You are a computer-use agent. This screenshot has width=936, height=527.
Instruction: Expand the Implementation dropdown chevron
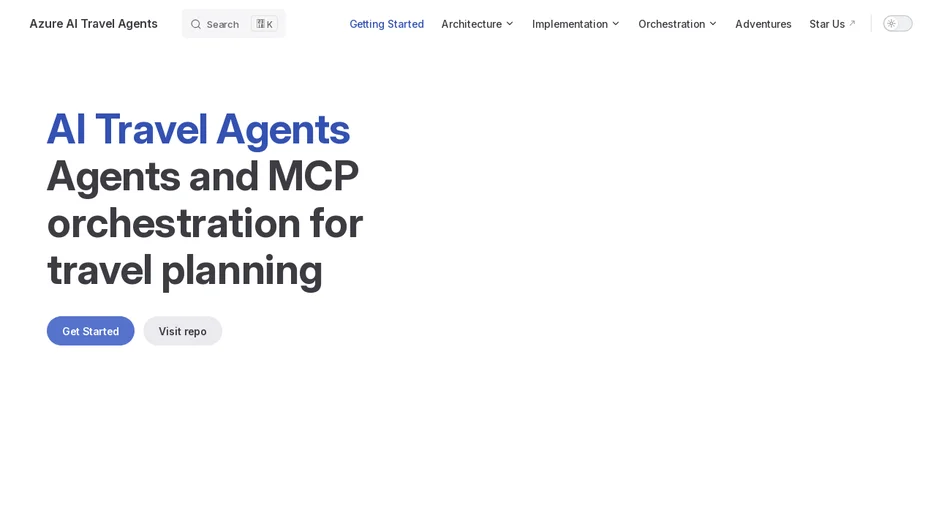(616, 24)
